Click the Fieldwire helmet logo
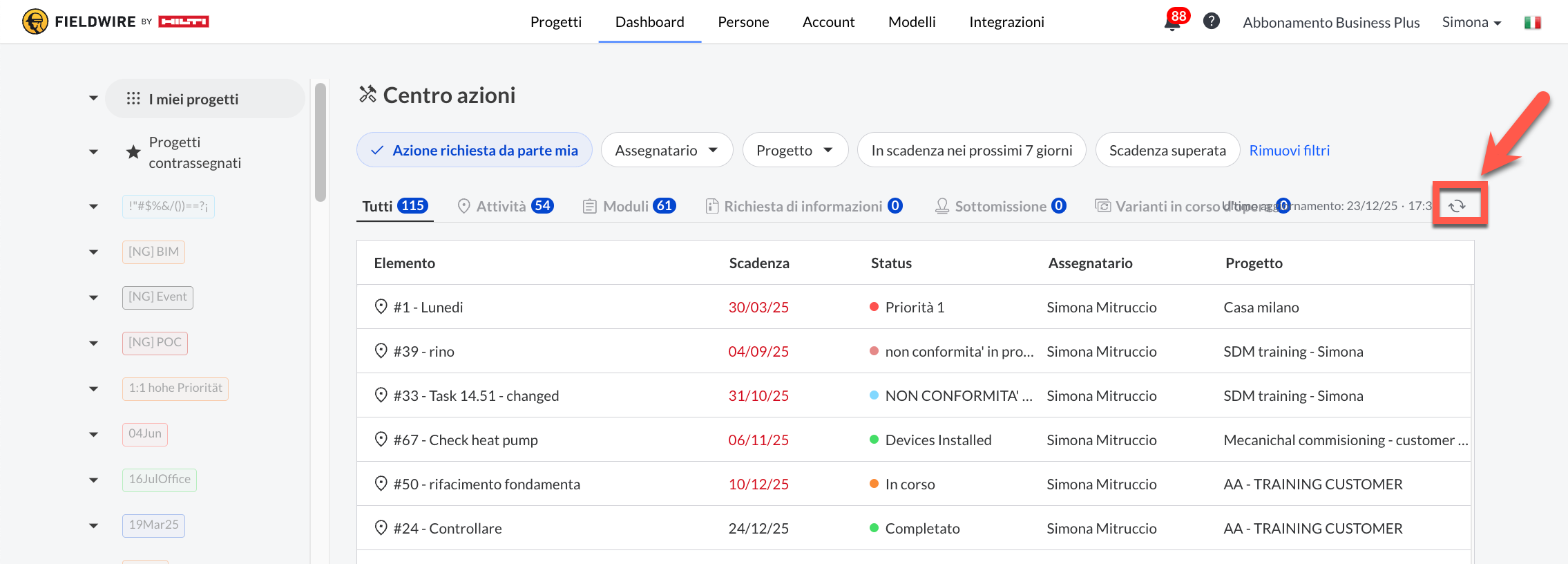Screen dimensions: 1568x564 point(35,21)
